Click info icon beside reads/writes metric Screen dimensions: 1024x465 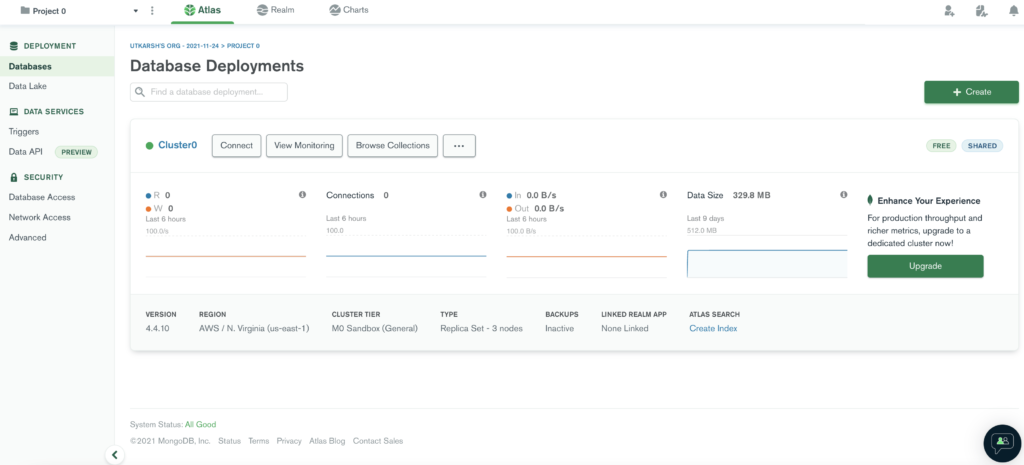coord(302,195)
